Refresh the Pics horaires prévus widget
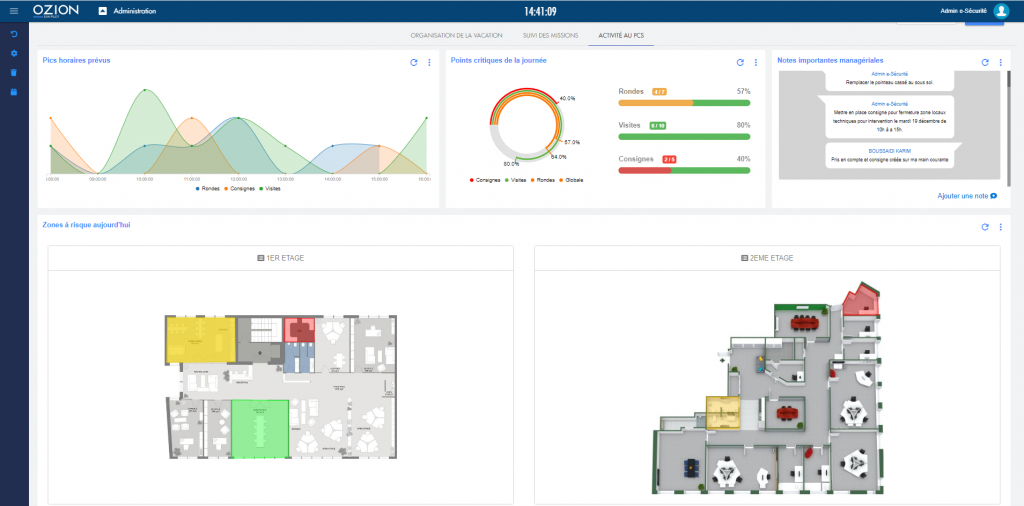 point(413,63)
